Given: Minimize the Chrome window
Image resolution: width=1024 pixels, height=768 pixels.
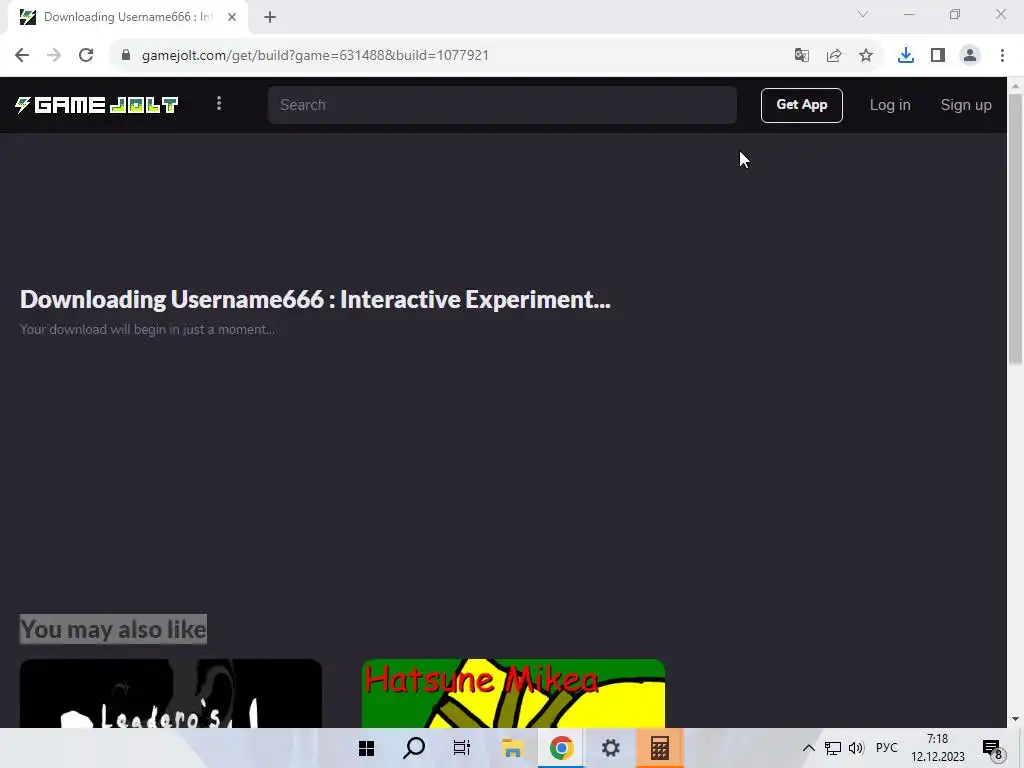Looking at the screenshot, I should (x=908, y=14).
